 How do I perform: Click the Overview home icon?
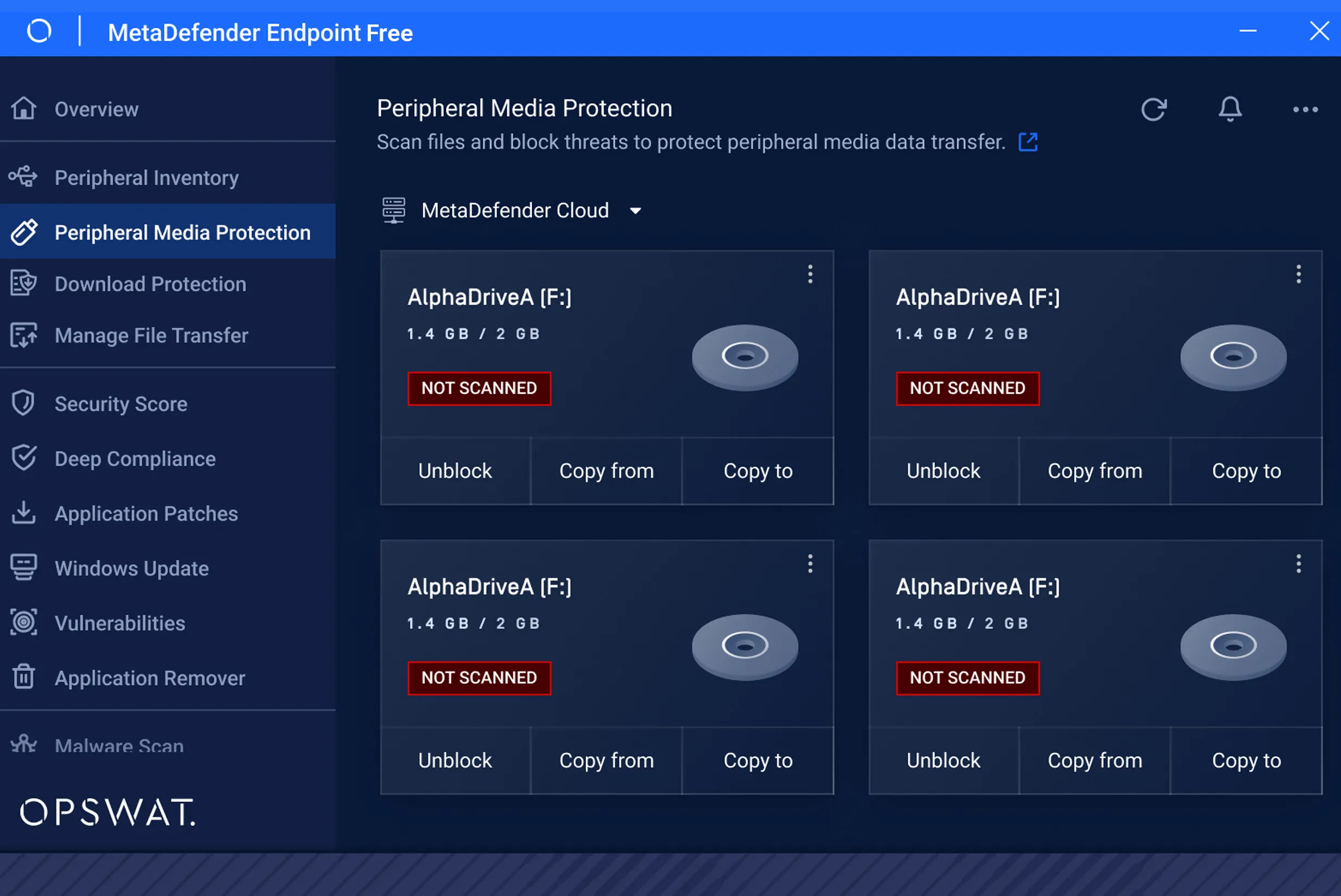[23, 109]
